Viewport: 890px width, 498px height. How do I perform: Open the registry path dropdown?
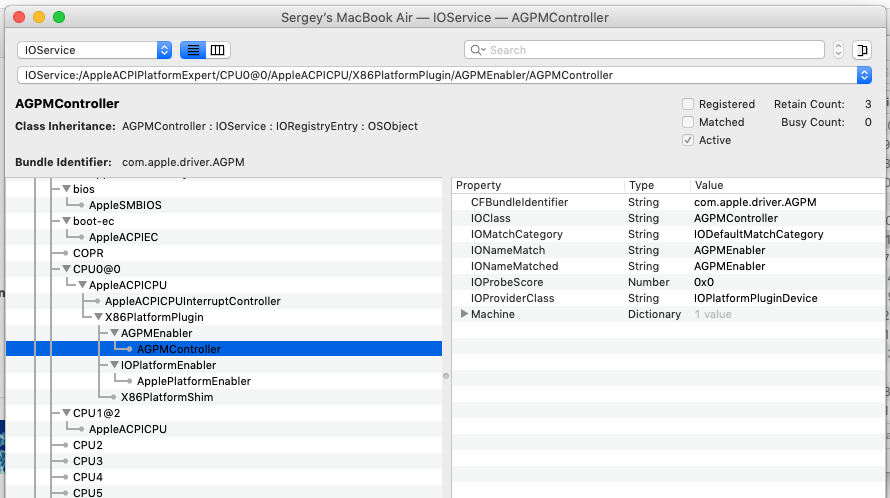[864, 75]
